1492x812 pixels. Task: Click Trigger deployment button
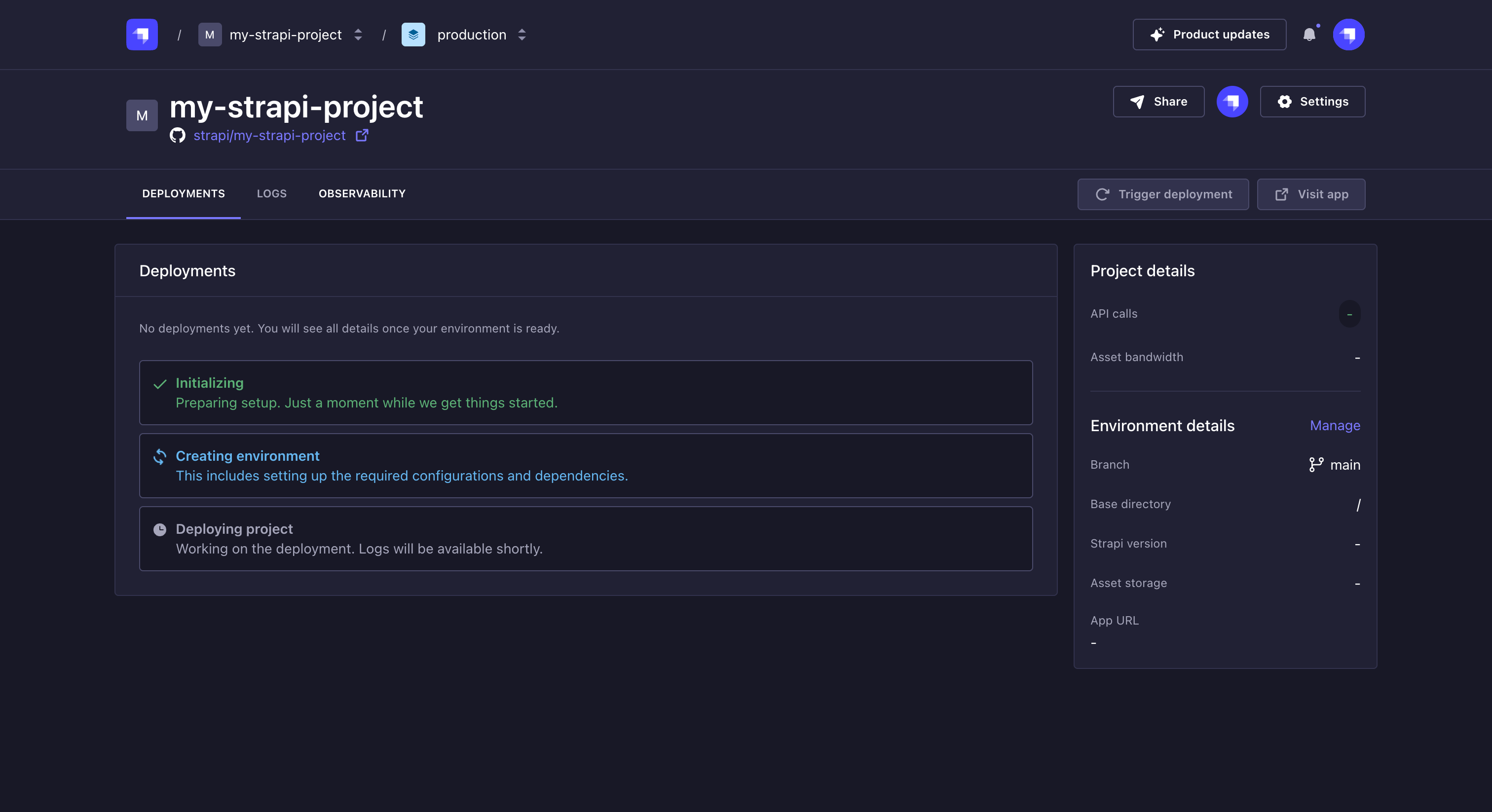[x=1163, y=194]
